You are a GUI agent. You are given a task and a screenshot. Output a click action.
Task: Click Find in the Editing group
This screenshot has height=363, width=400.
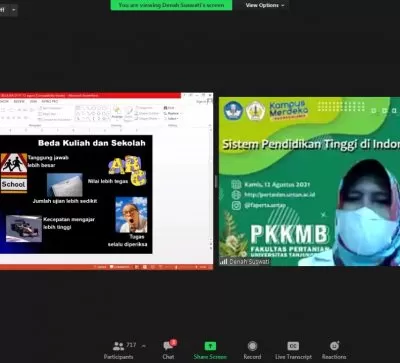point(169,108)
